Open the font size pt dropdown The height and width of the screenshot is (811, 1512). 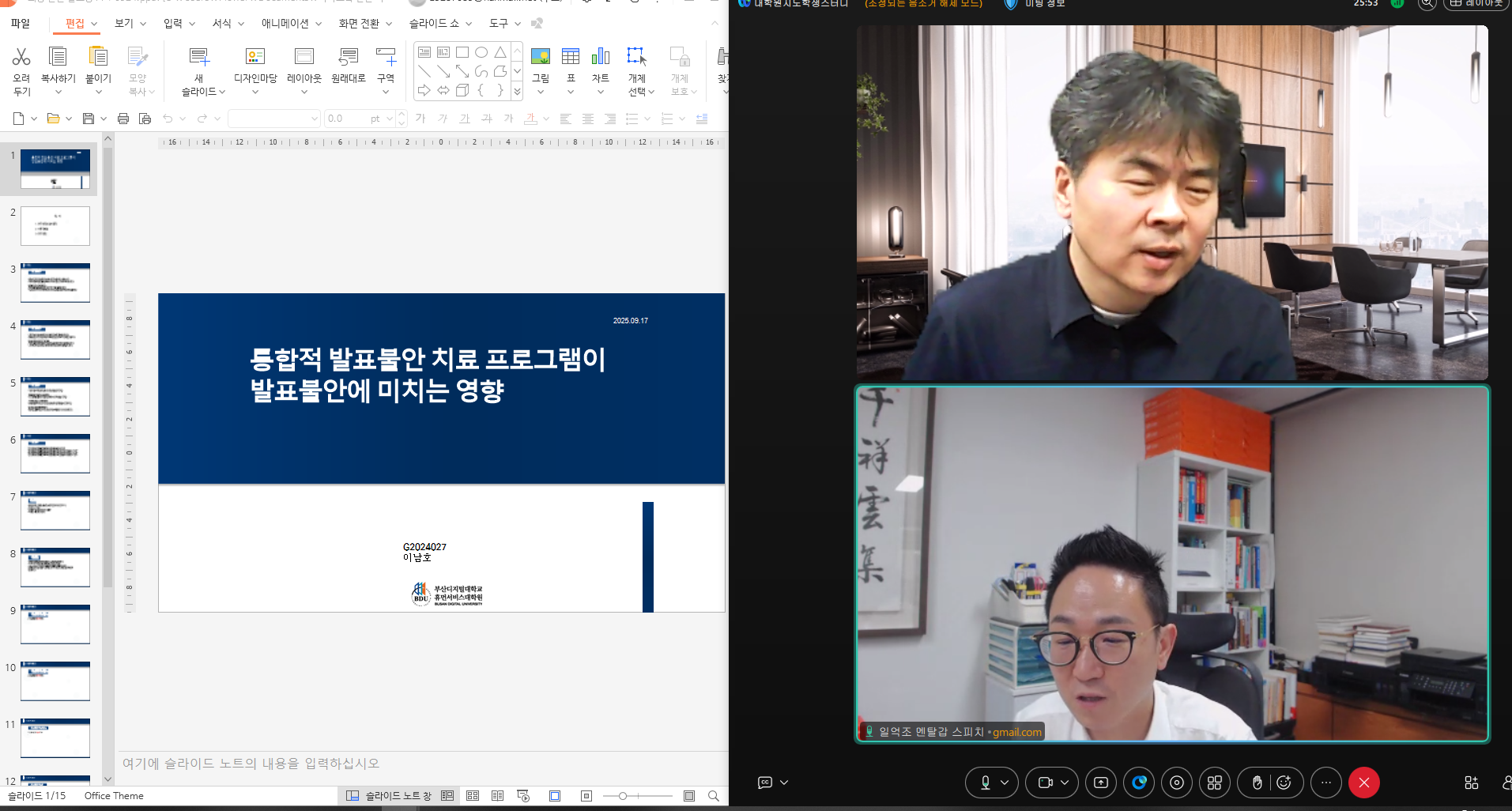[x=390, y=119]
